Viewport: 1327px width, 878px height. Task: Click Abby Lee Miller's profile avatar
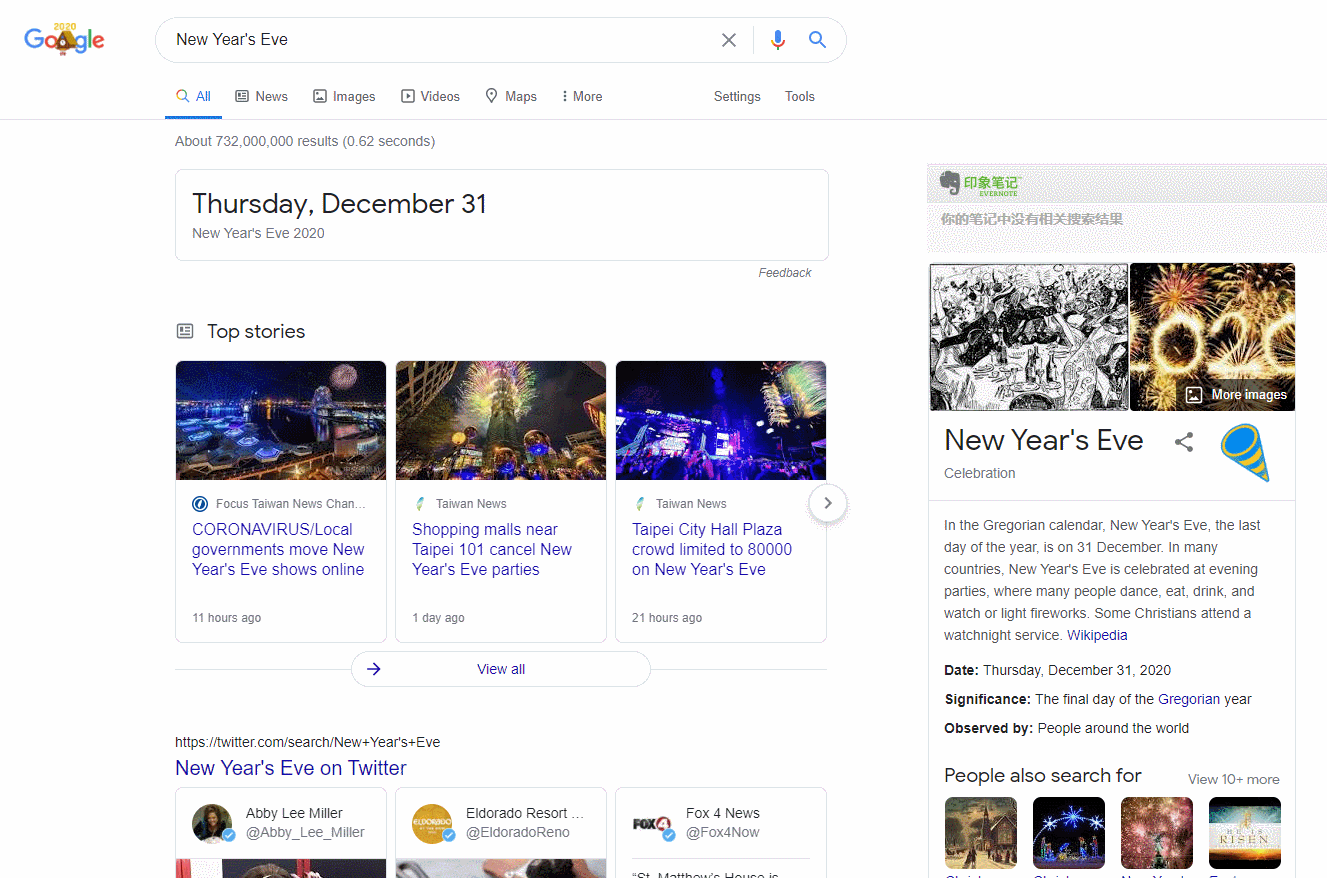(213, 823)
